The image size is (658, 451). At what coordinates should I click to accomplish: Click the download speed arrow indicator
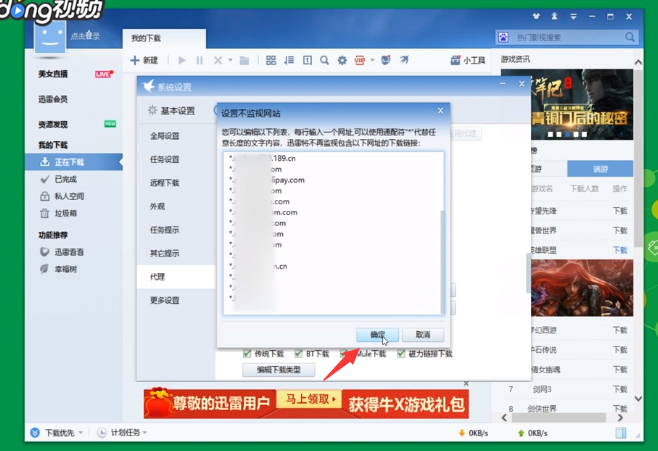462,433
